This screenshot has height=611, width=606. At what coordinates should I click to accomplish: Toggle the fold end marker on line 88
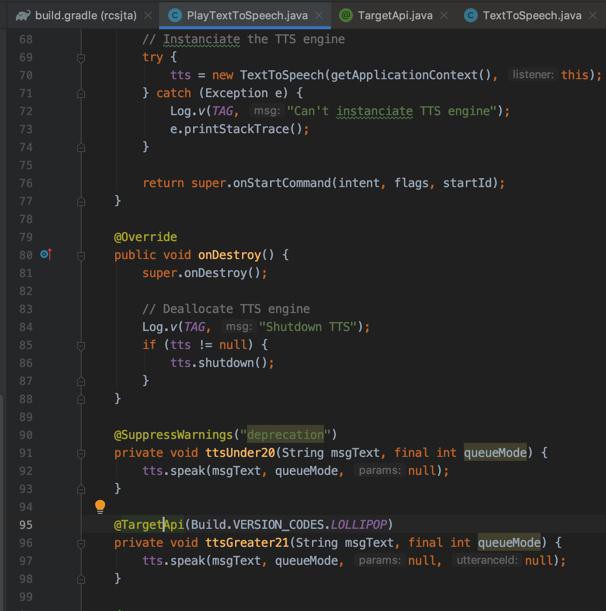pyautogui.click(x=81, y=399)
